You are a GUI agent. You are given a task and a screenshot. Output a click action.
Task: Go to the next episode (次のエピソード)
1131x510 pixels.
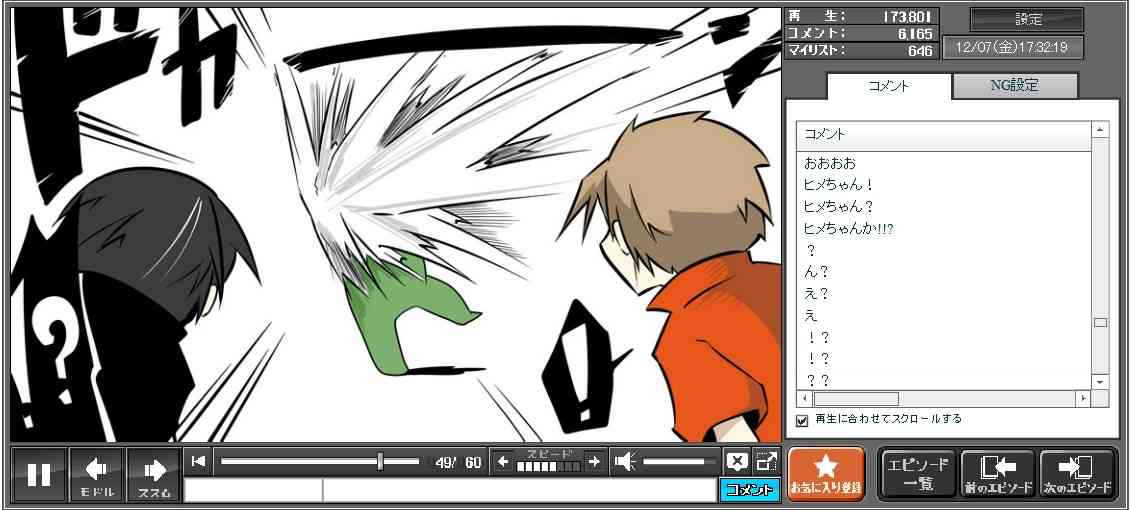tap(1077, 474)
